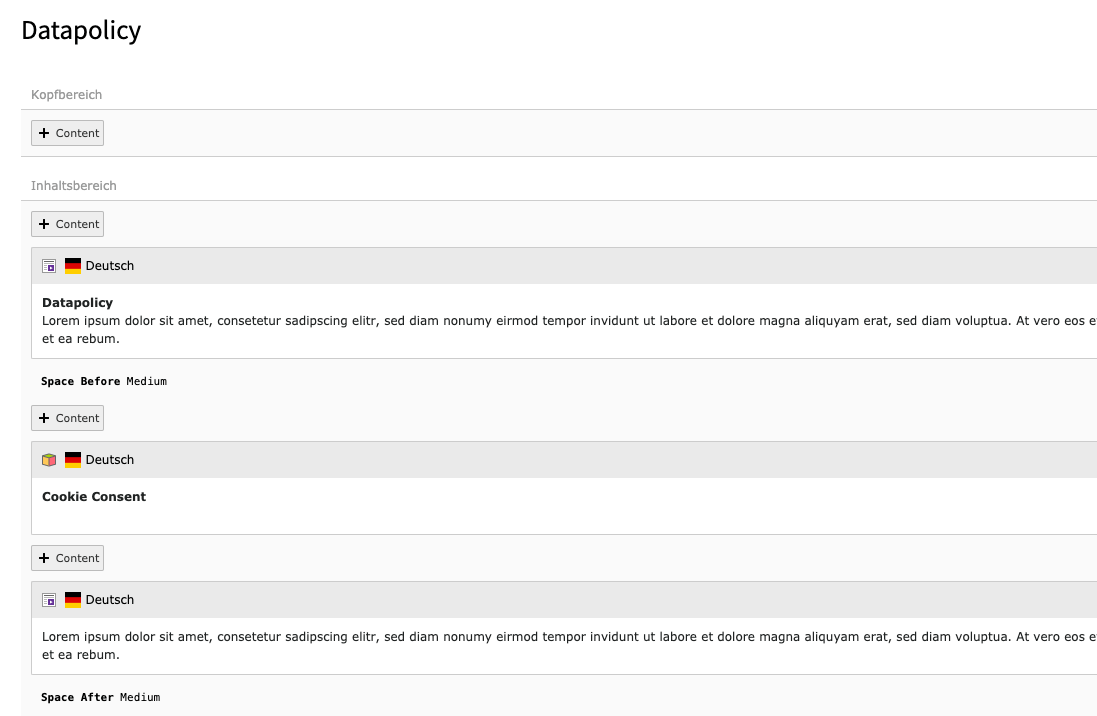
Task: Click the Inhaltsbereich column header
Action: coord(74,186)
